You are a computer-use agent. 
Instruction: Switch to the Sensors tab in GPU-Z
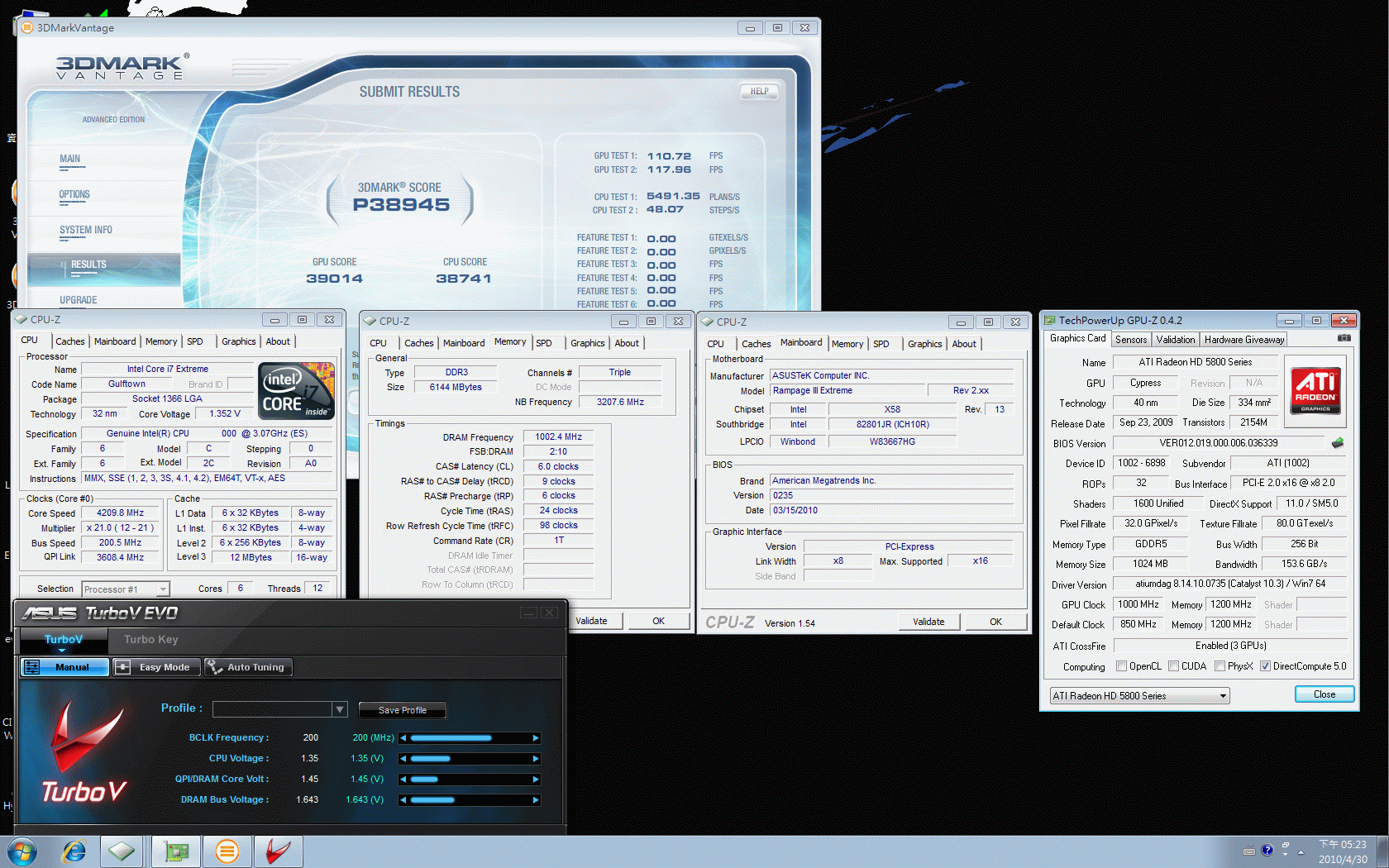click(1131, 340)
